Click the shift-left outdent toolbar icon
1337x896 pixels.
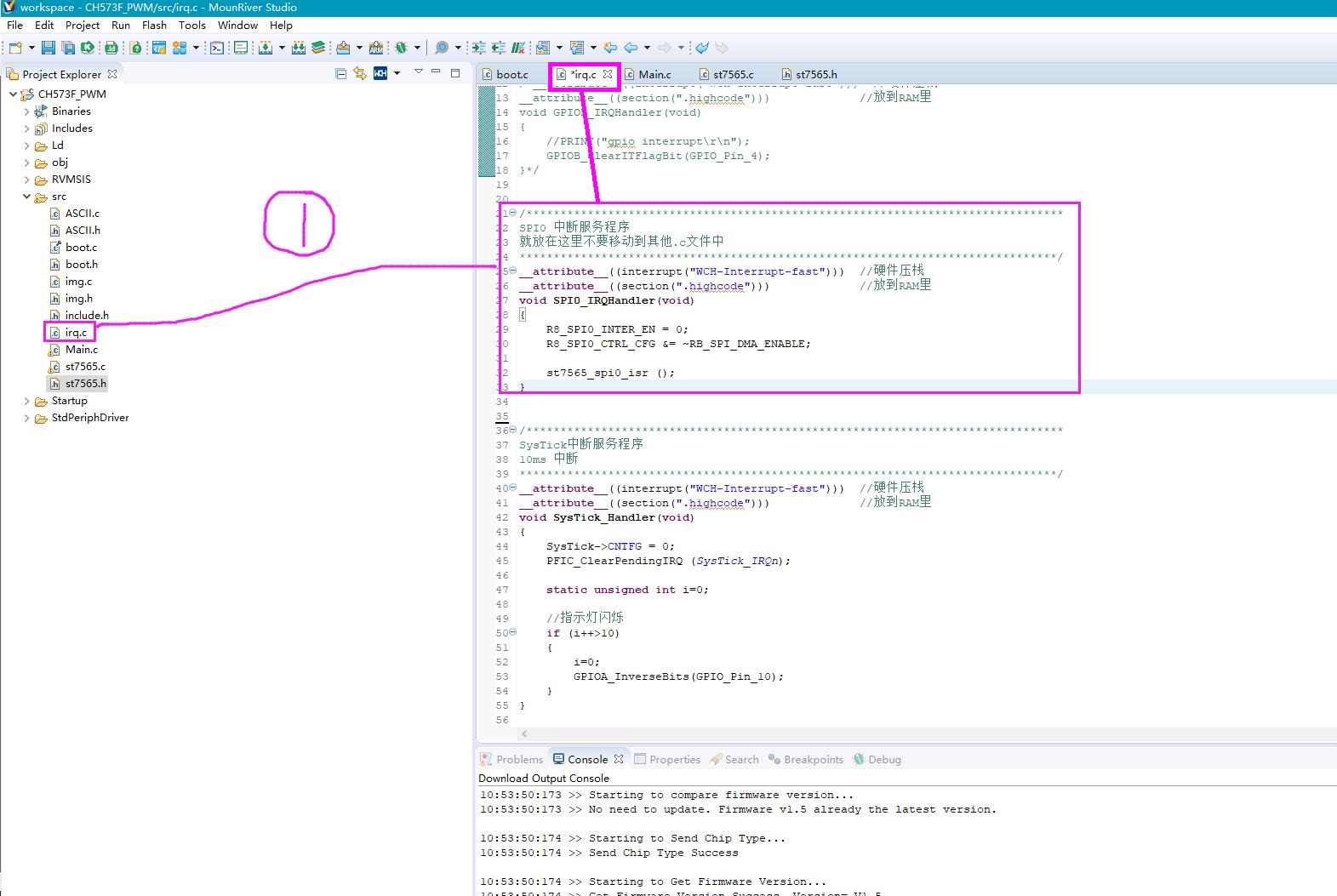(499, 48)
